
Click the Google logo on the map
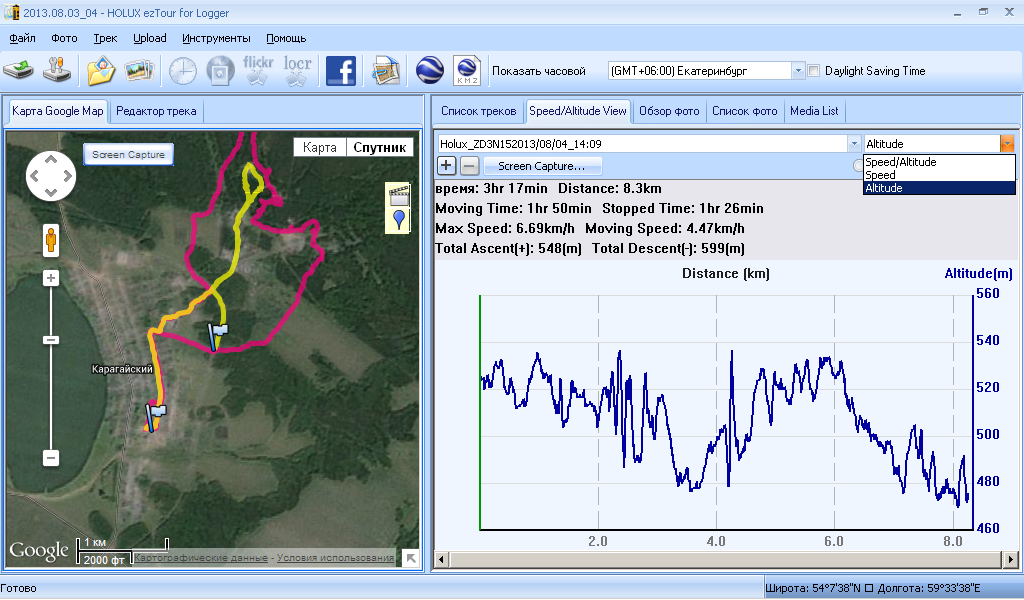pos(39,551)
